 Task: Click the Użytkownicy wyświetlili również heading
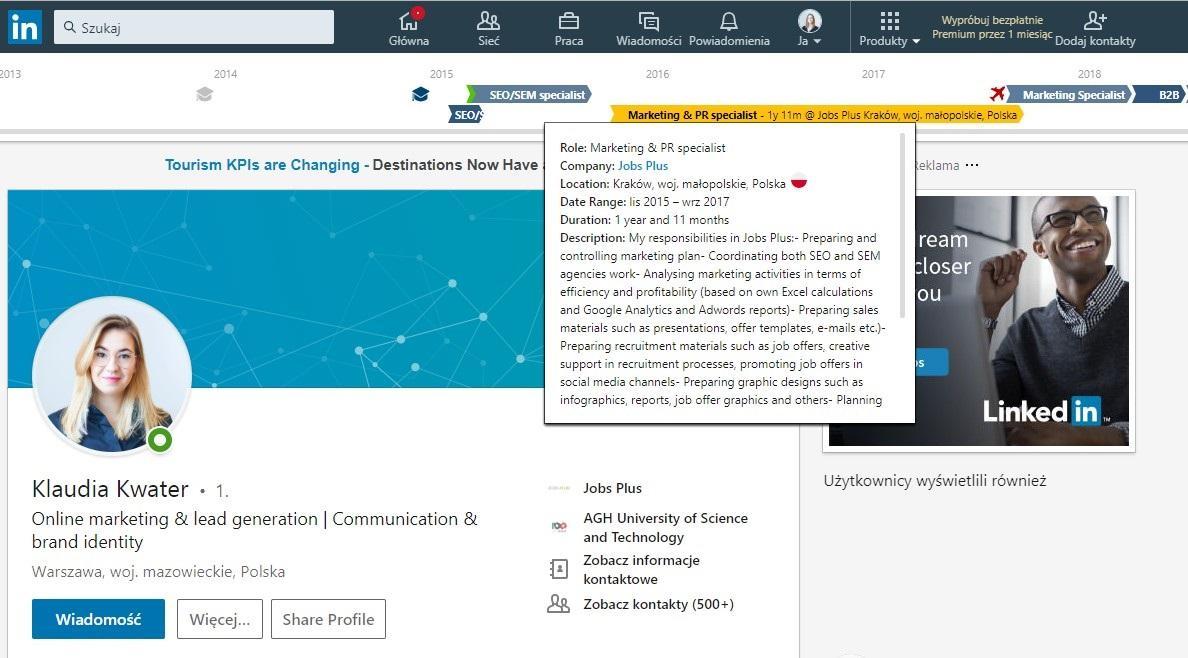[x=935, y=481]
